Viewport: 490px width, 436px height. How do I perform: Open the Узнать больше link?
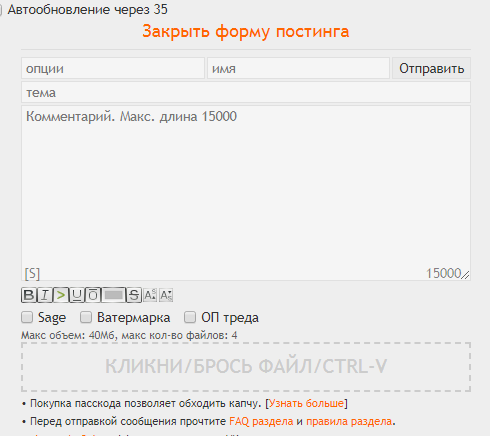[x=306, y=403]
